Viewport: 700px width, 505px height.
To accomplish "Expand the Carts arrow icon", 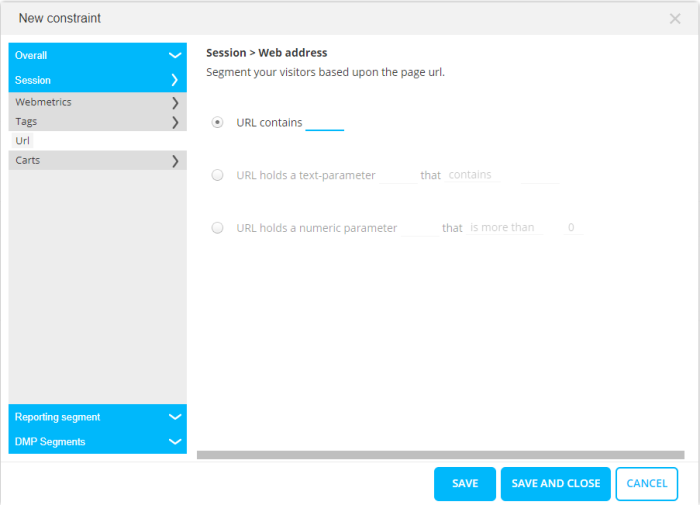I will tap(175, 160).
